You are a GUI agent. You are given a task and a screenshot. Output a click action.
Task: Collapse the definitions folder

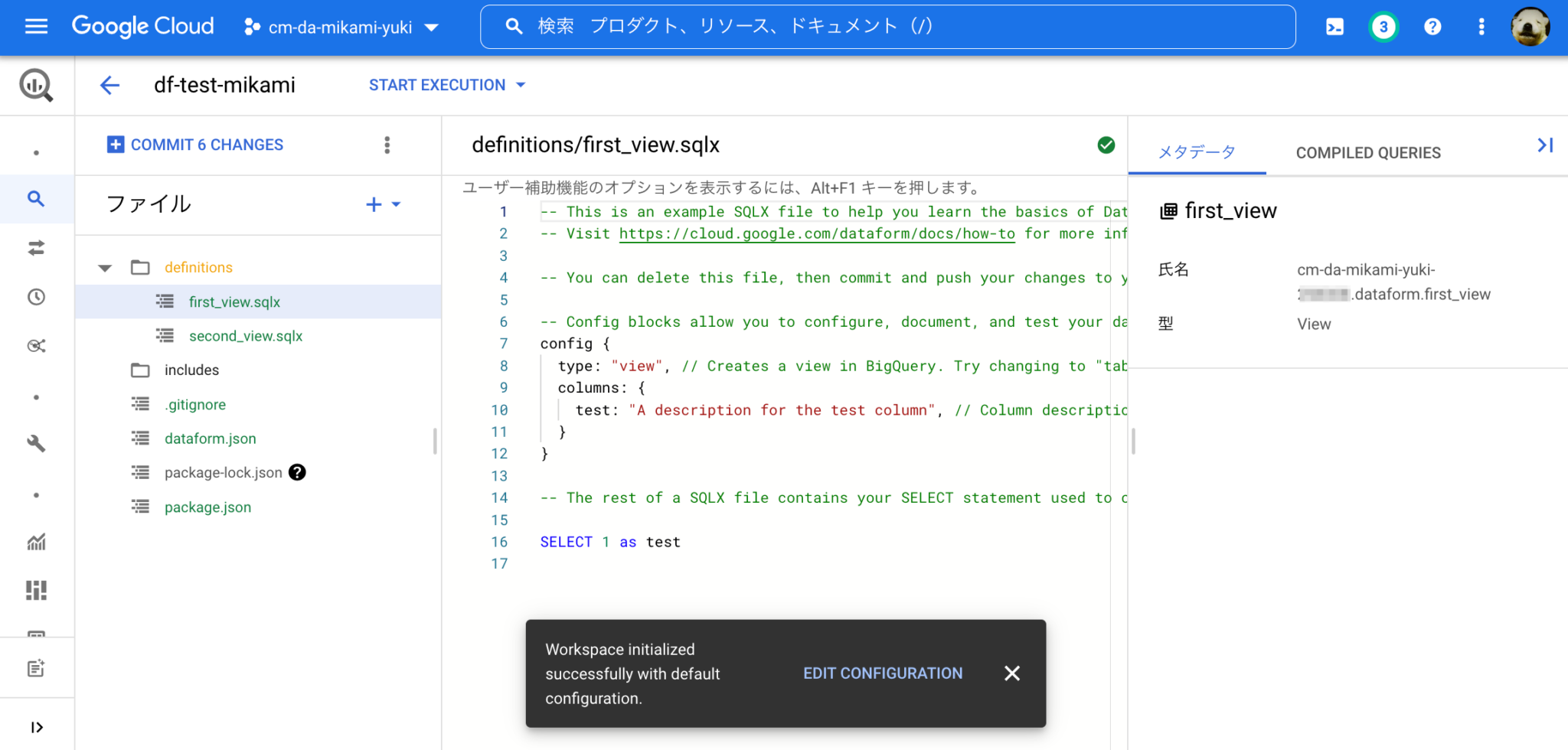pyautogui.click(x=105, y=267)
